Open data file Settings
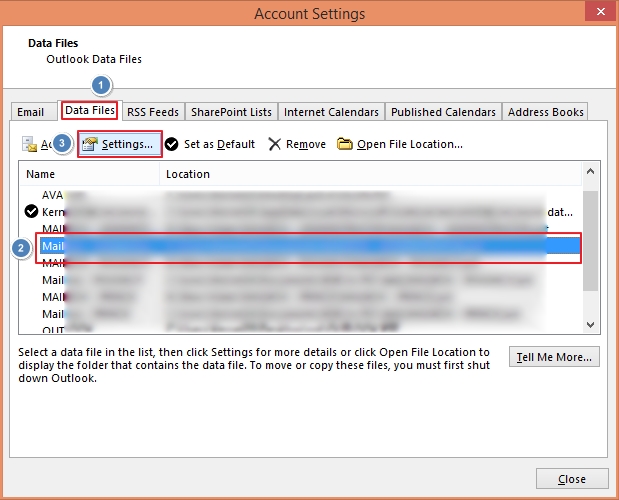The width and height of the screenshot is (619, 500). point(120,144)
